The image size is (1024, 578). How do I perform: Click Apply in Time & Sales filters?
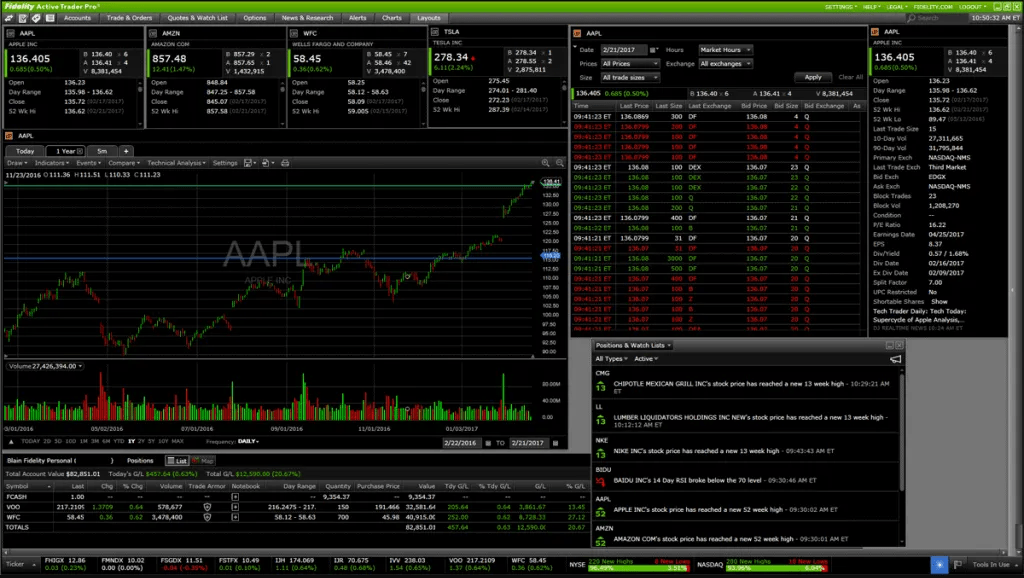[813, 78]
